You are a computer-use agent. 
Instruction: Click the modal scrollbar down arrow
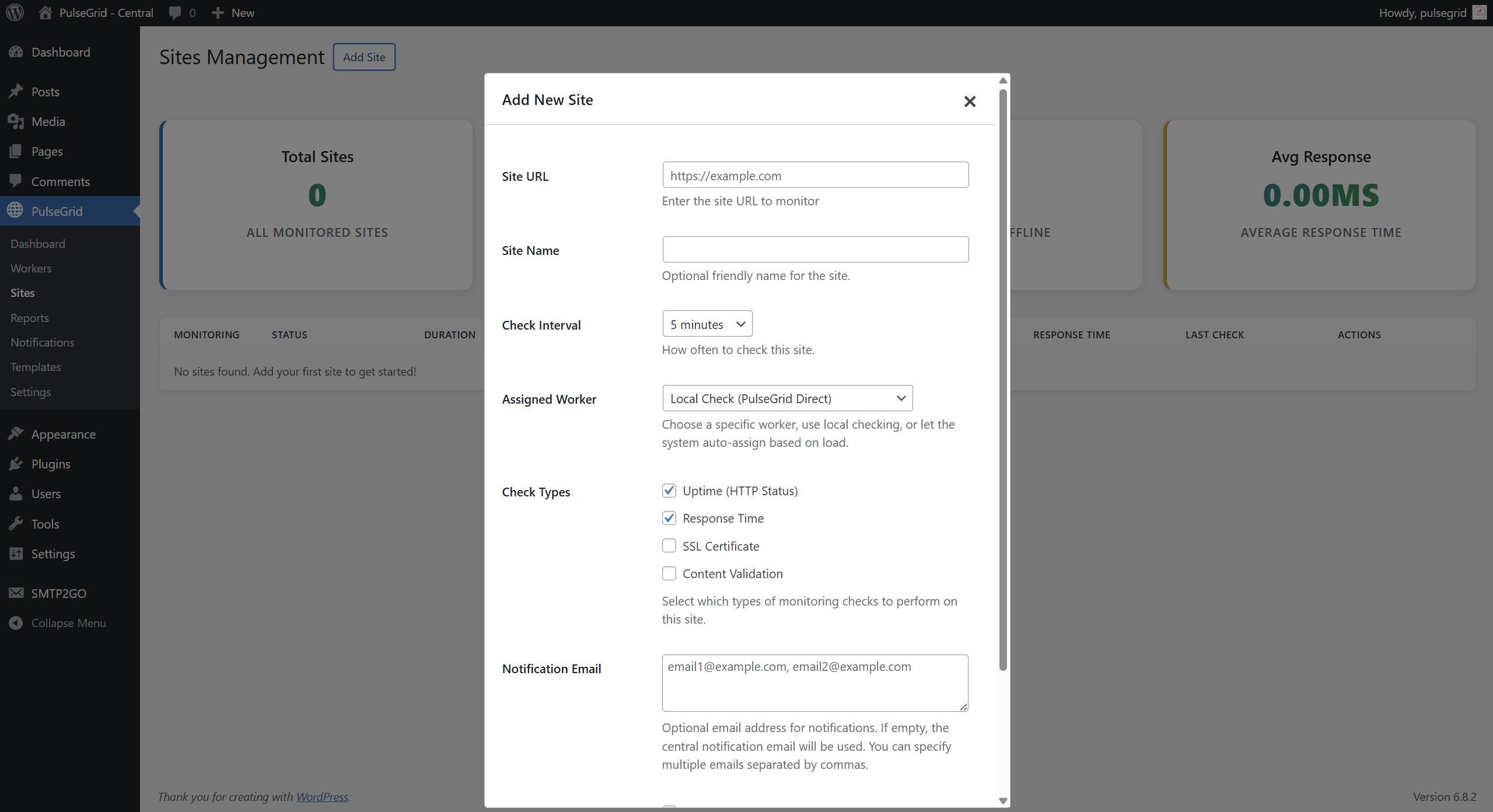[x=1003, y=801]
